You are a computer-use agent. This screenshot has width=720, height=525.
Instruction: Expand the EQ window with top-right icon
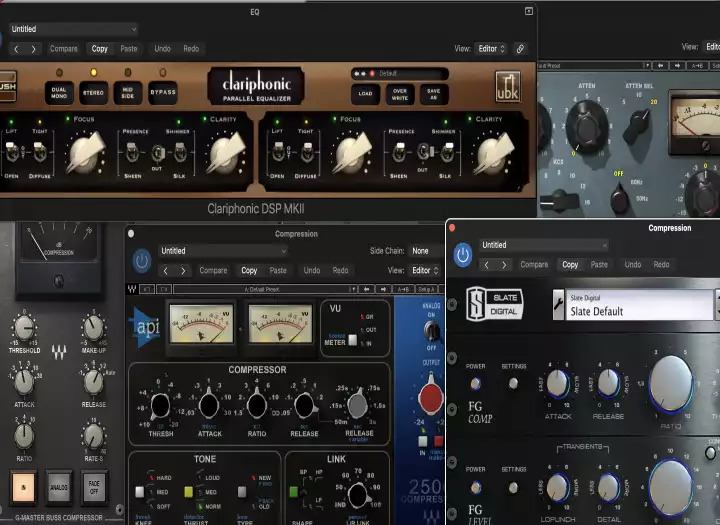[x=529, y=11]
